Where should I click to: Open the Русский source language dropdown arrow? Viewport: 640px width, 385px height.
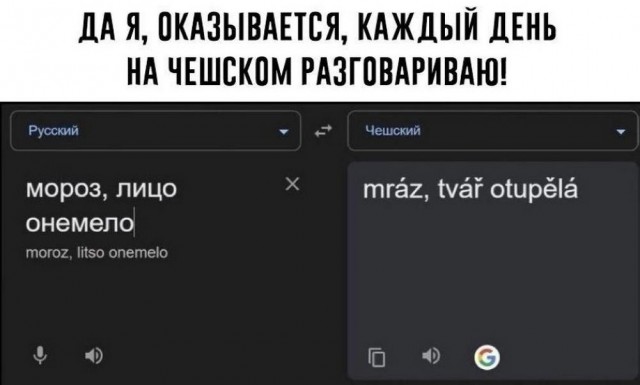[284, 131]
